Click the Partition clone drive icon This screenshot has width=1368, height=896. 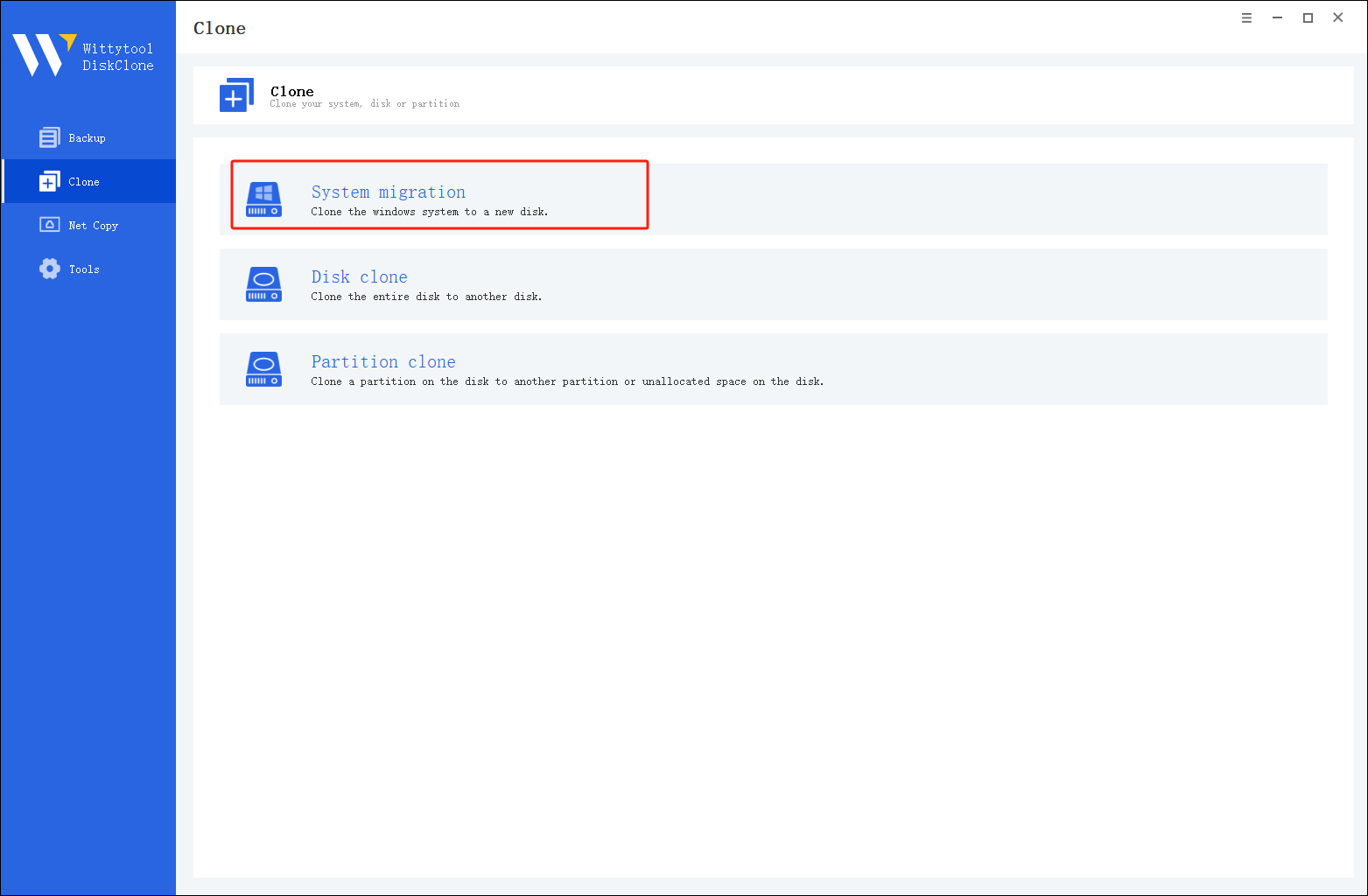(x=263, y=369)
